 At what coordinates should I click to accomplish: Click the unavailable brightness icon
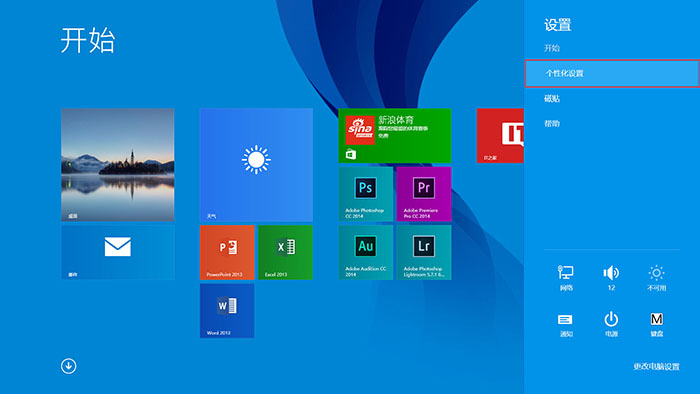[x=656, y=278]
